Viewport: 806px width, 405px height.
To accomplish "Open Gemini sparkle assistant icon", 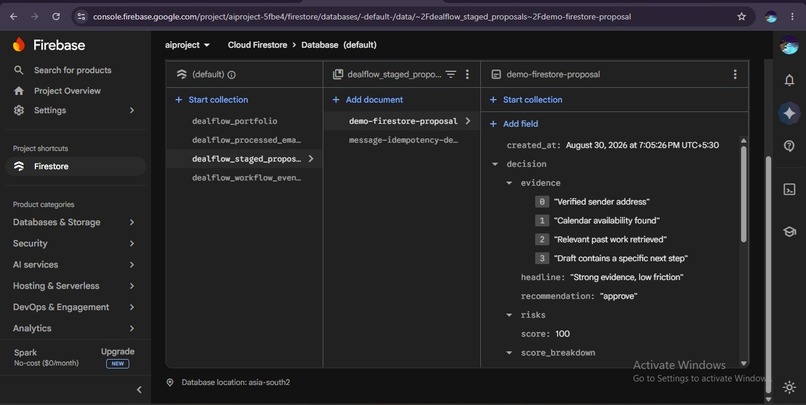I will (x=789, y=113).
